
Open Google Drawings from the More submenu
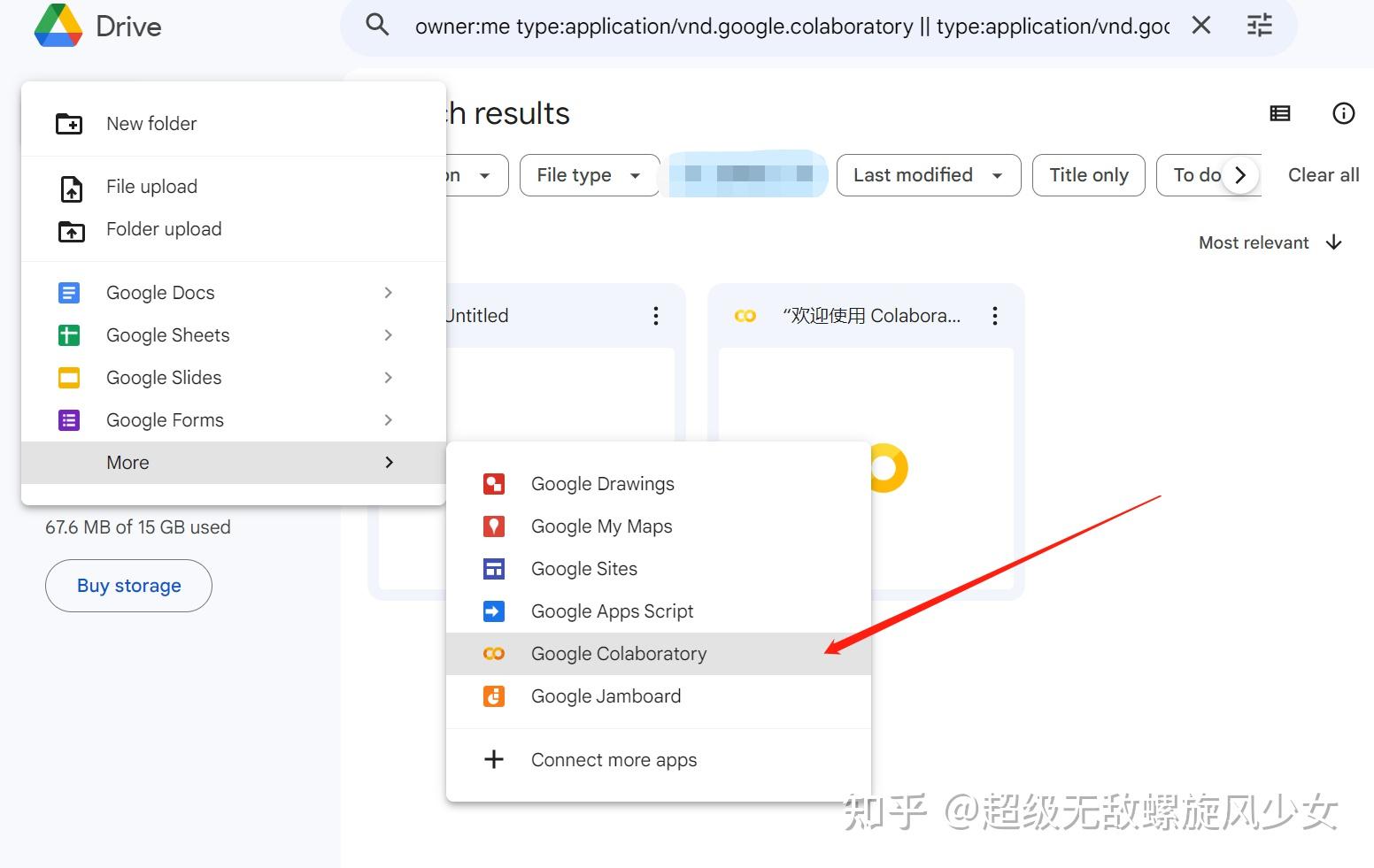[602, 483]
